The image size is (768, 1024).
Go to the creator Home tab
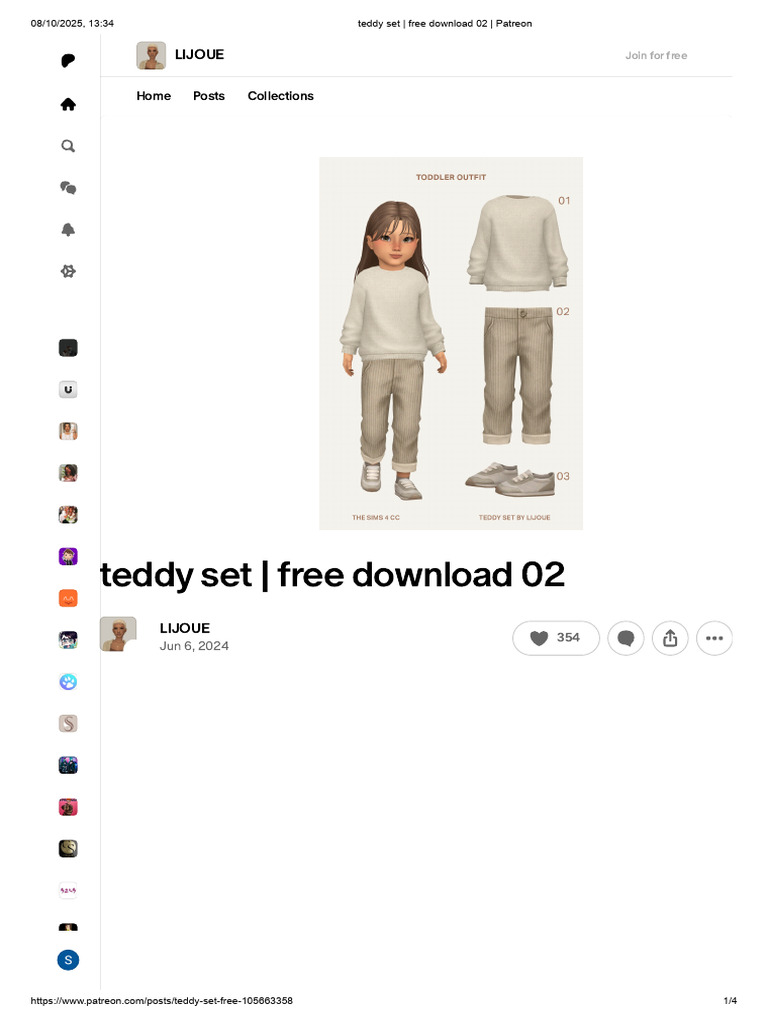(153, 96)
